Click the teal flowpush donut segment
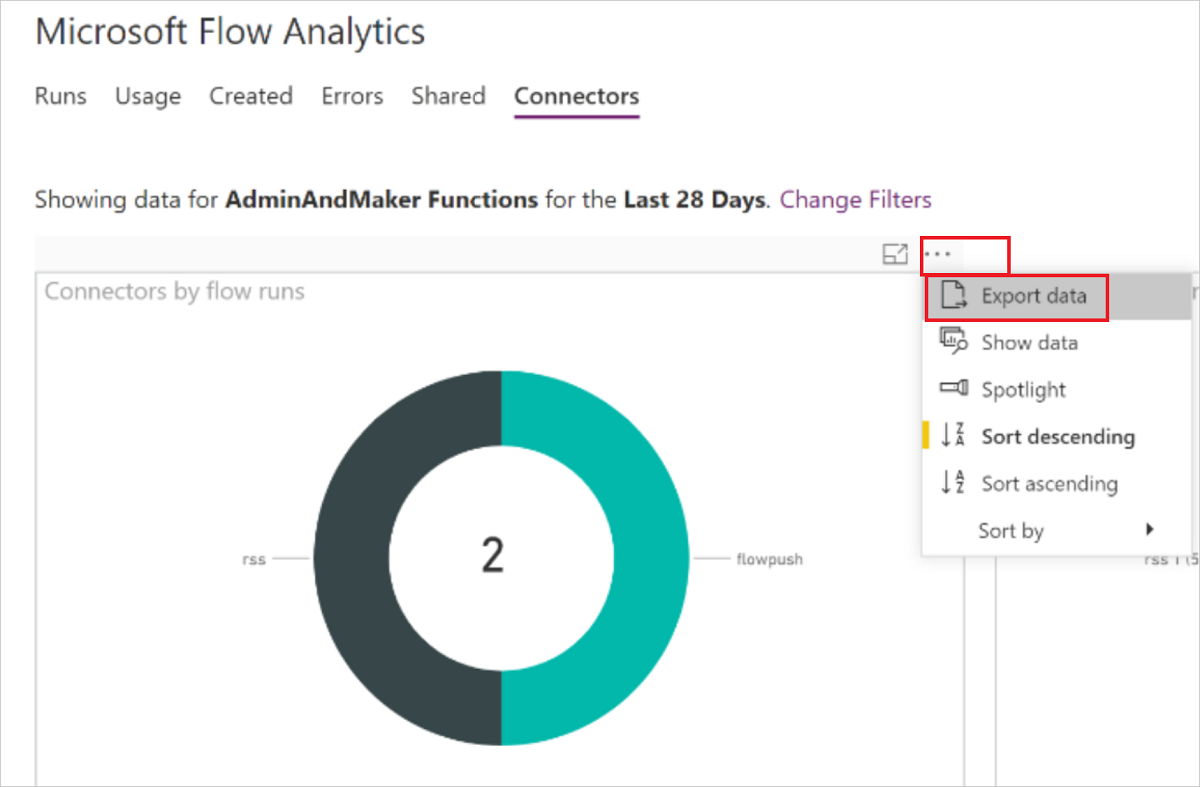This screenshot has height=787, width=1200. (640, 558)
